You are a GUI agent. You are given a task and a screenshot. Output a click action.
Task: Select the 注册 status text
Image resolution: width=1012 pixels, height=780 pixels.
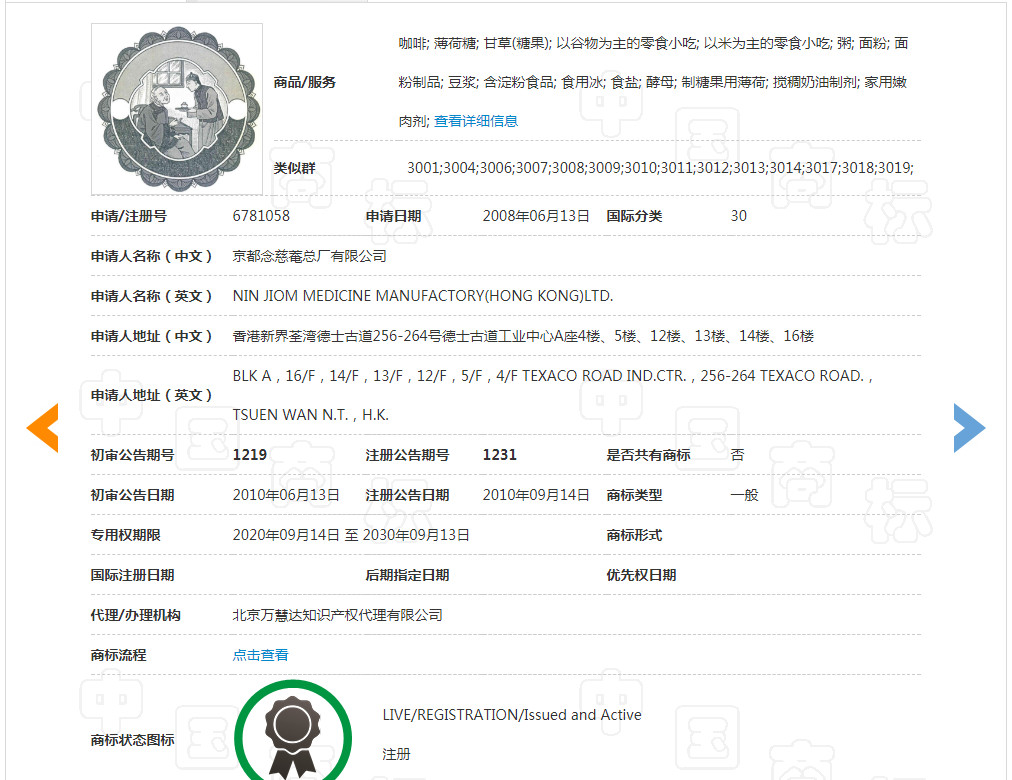pyautogui.click(x=396, y=754)
